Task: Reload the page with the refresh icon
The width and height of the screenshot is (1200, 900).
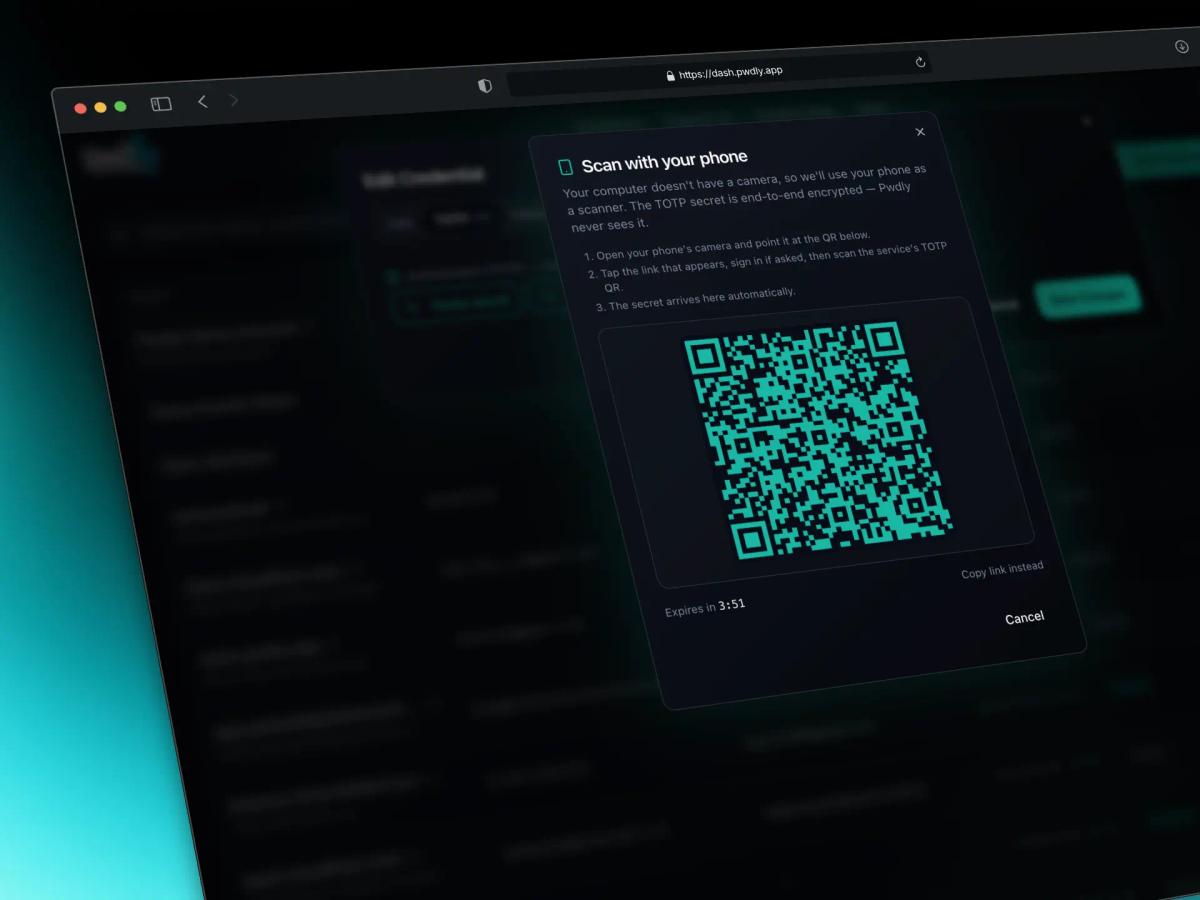Action: pyautogui.click(x=920, y=62)
